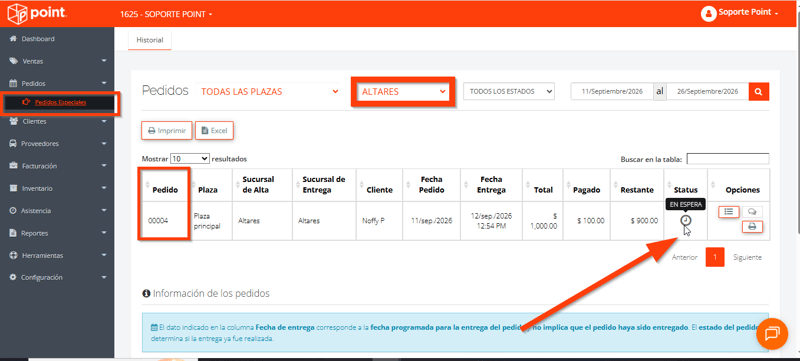Expand the Proveedores menu arrow
The image size is (800, 361).
coord(104,144)
